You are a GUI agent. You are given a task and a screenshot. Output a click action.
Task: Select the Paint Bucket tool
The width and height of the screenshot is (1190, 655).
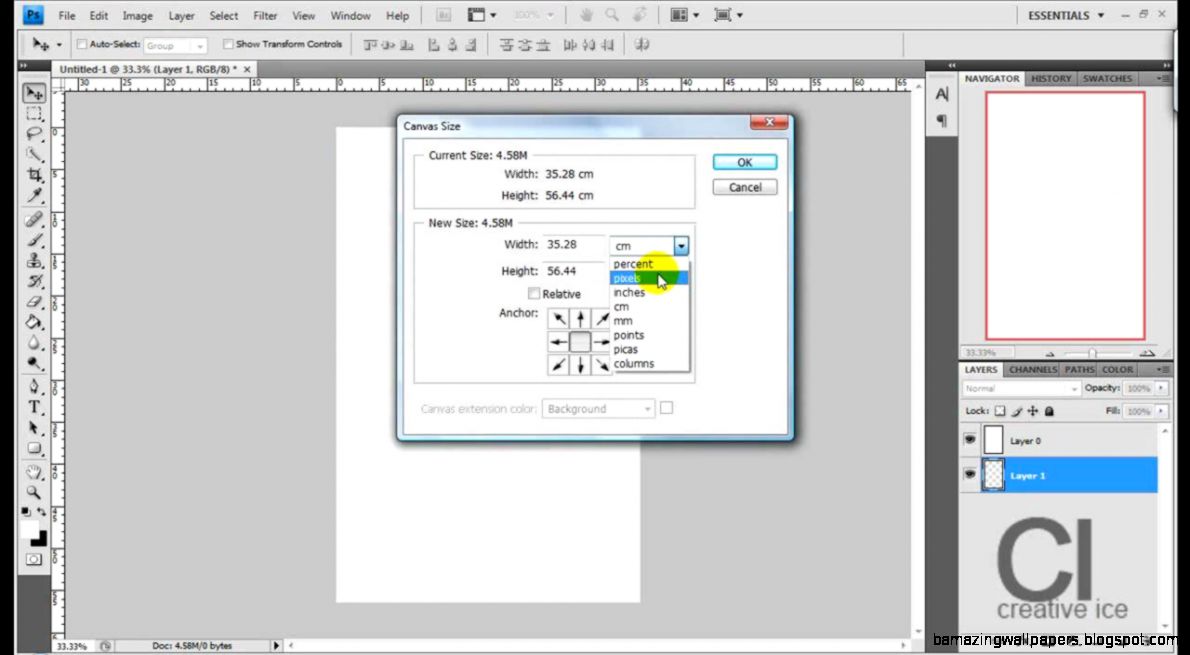(x=34, y=322)
